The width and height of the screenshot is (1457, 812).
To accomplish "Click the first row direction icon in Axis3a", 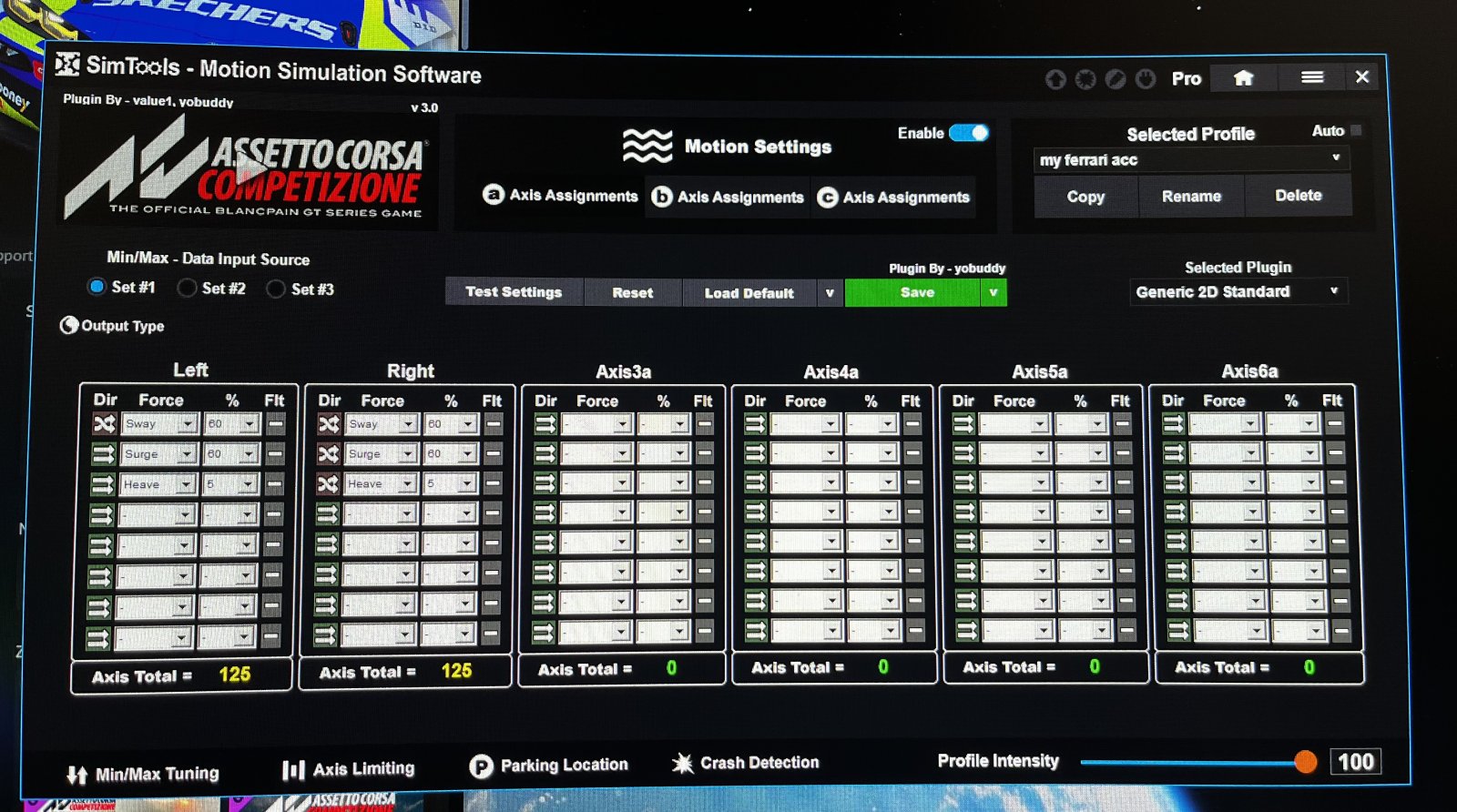I will pyautogui.click(x=545, y=424).
